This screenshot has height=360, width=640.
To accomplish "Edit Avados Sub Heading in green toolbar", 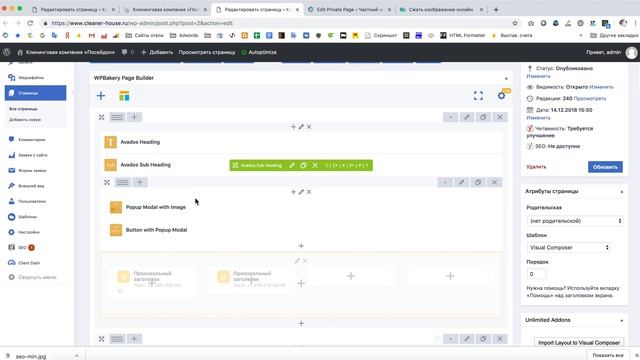I will point(292,165).
